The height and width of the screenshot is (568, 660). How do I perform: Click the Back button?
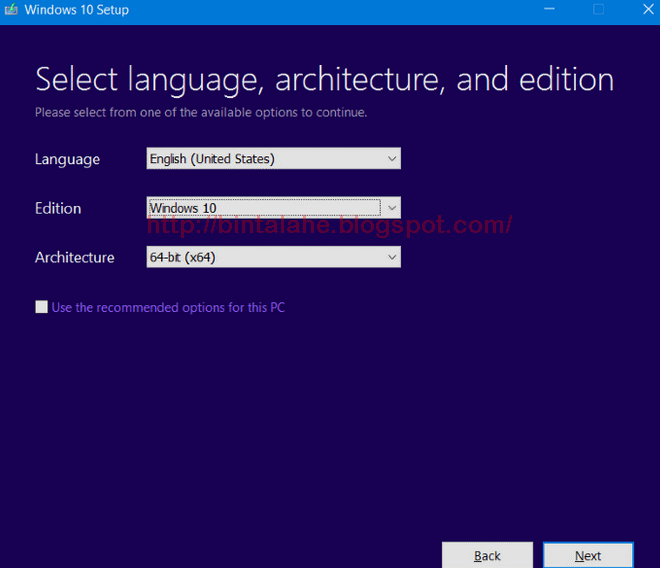(x=487, y=555)
